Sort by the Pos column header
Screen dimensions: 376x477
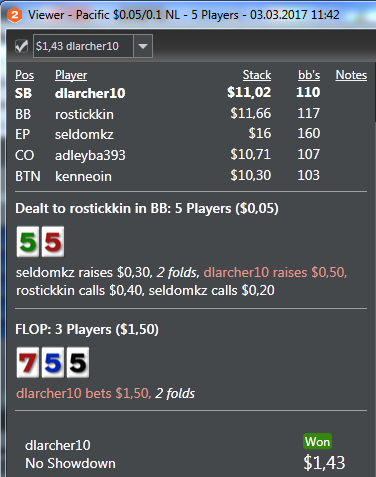[24, 75]
